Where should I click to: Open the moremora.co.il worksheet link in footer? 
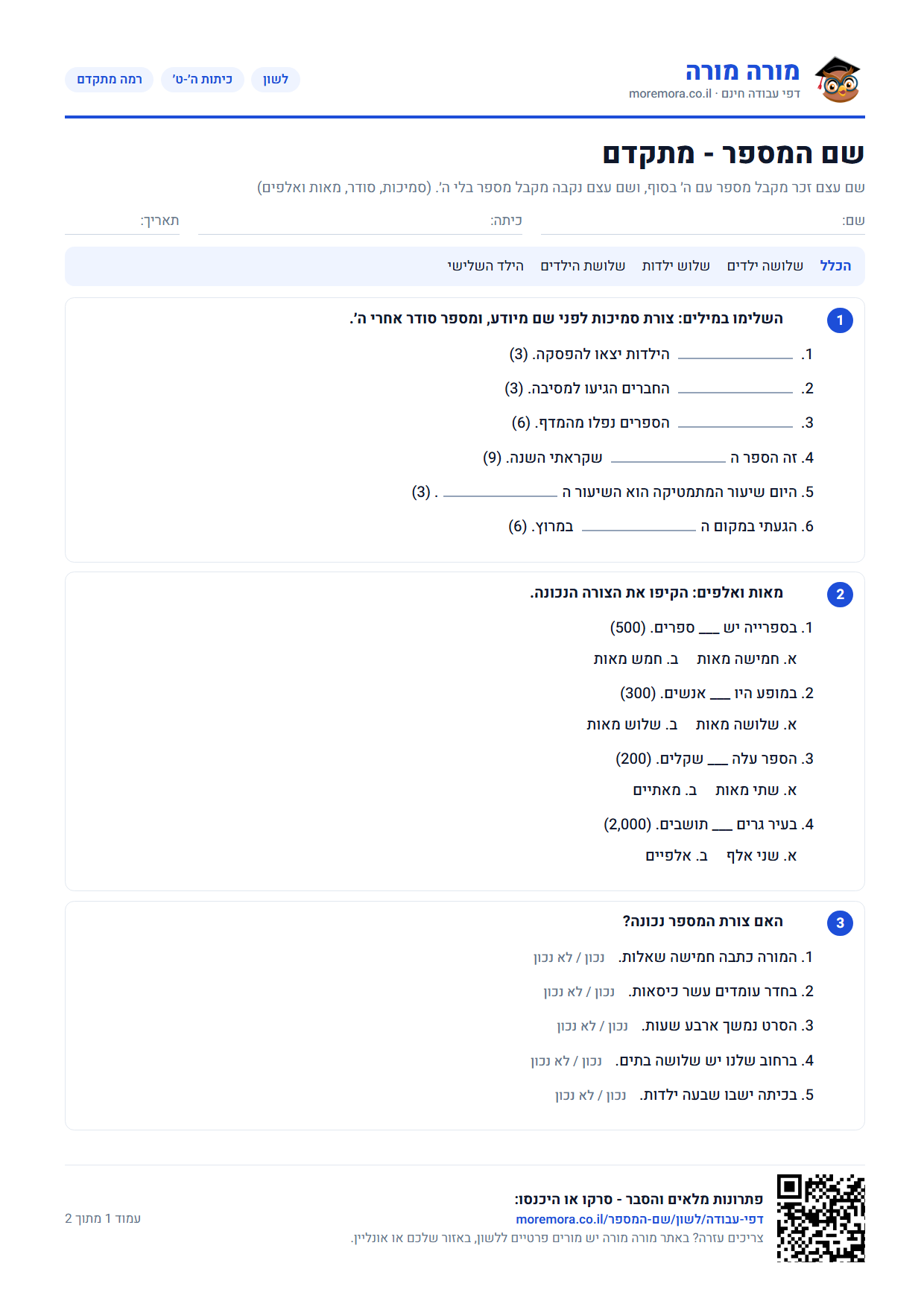point(639,1219)
